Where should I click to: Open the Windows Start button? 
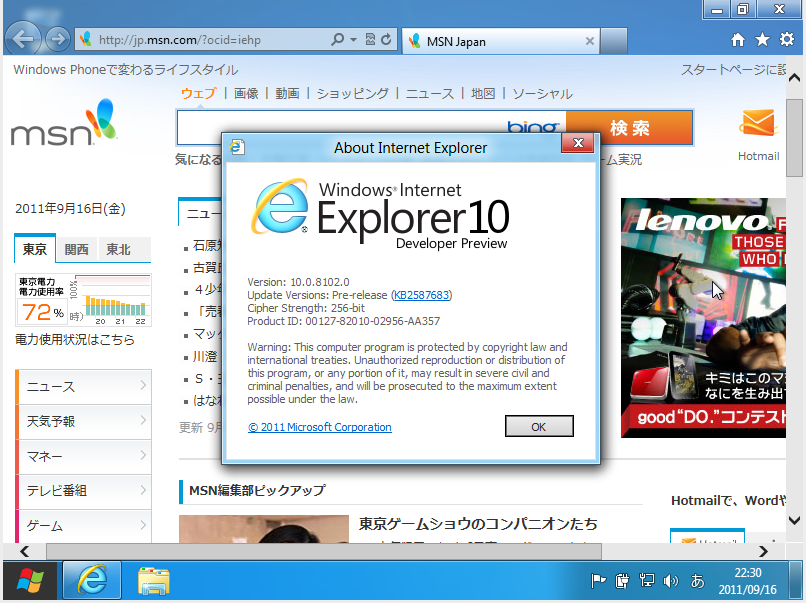(30, 581)
